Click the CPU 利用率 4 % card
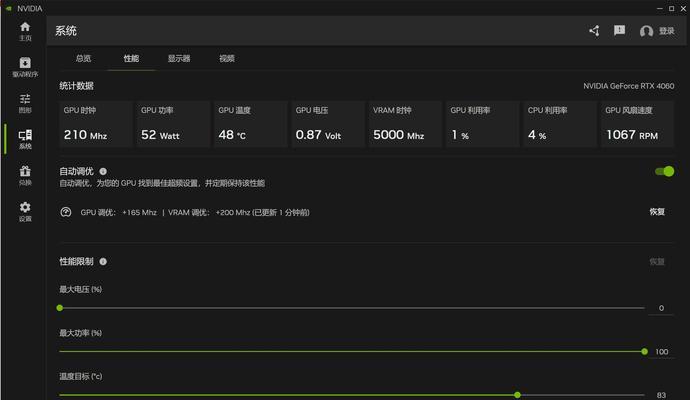Viewport: 690px width, 400px height. point(560,124)
